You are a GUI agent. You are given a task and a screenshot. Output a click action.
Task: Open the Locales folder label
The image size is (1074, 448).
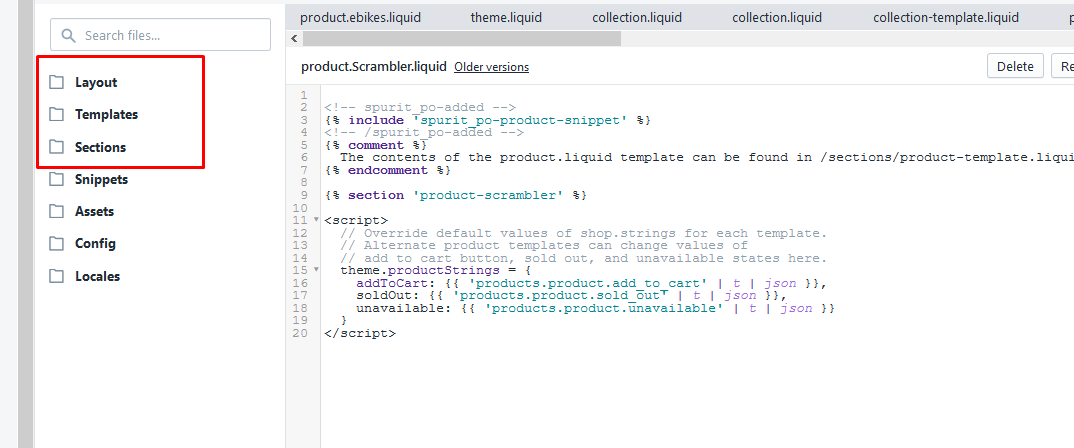pos(97,277)
